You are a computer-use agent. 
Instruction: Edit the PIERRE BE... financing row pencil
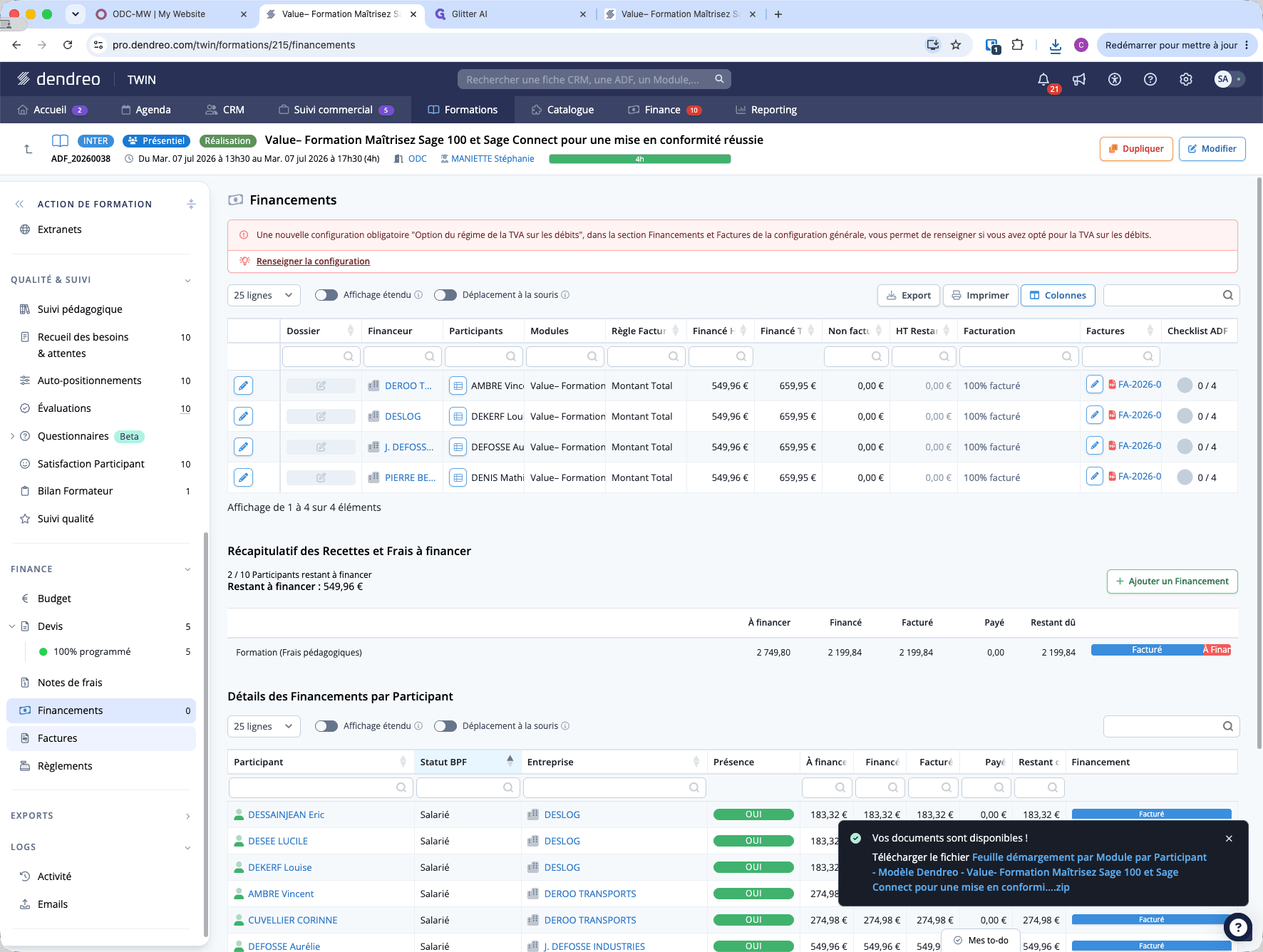244,477
